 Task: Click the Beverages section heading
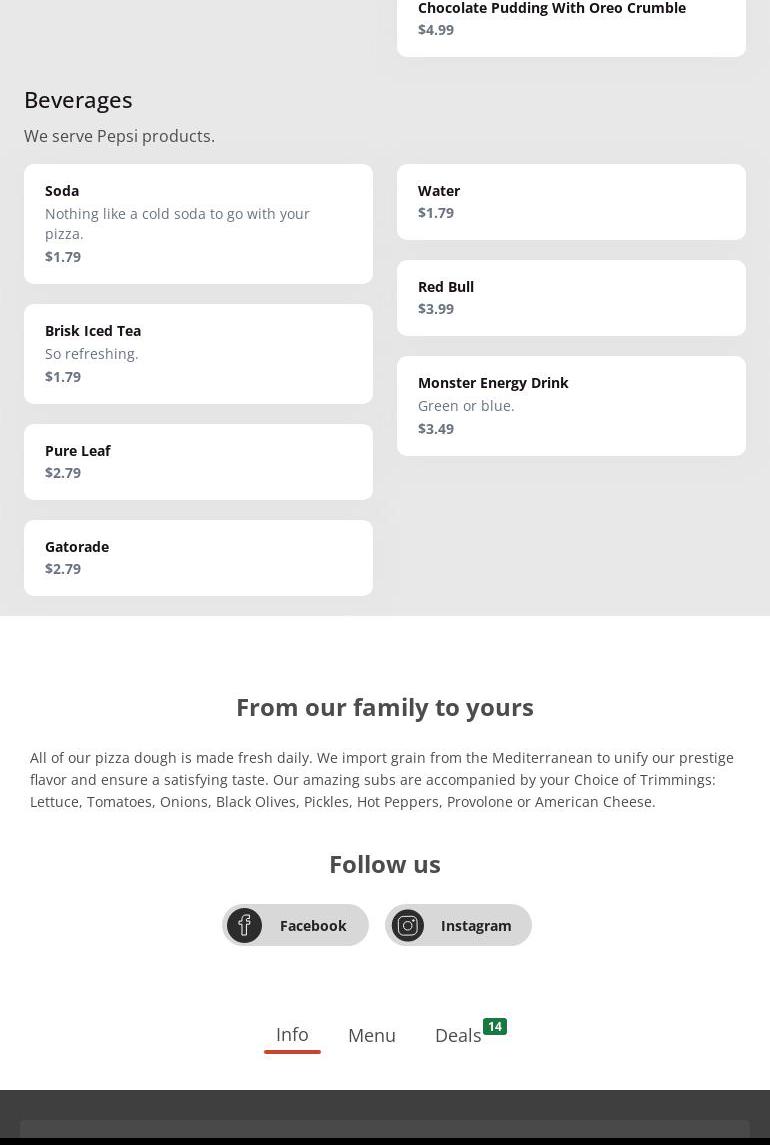(x=78, y=100)
